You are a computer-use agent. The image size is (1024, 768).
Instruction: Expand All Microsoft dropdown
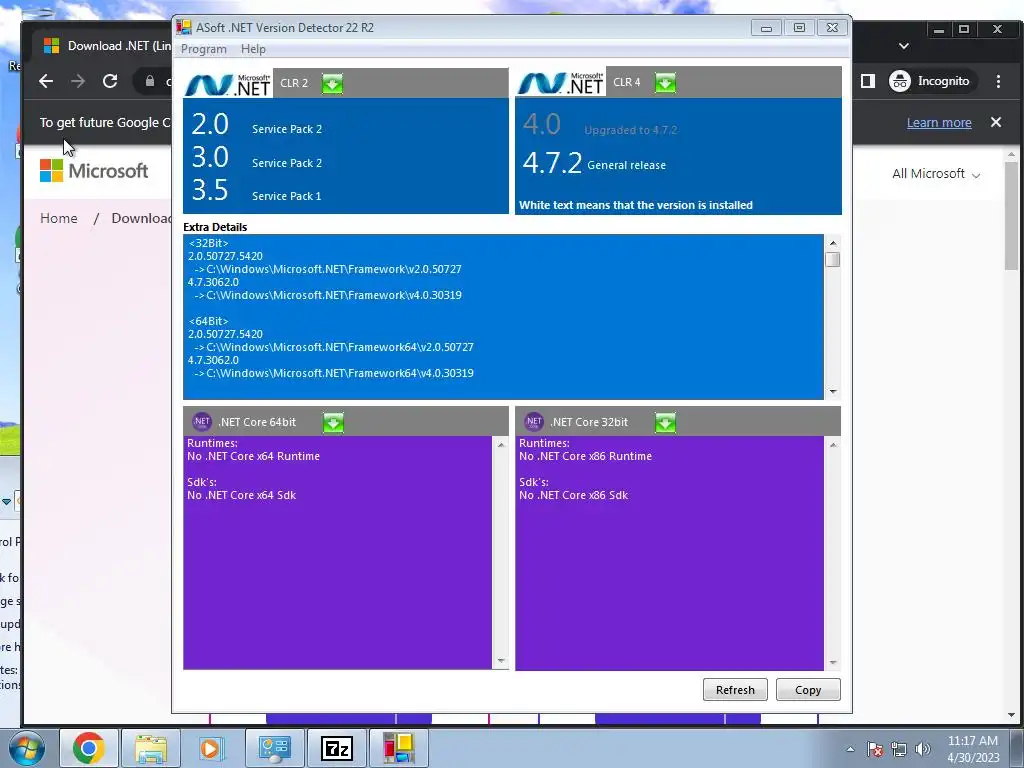pos(935,174)
